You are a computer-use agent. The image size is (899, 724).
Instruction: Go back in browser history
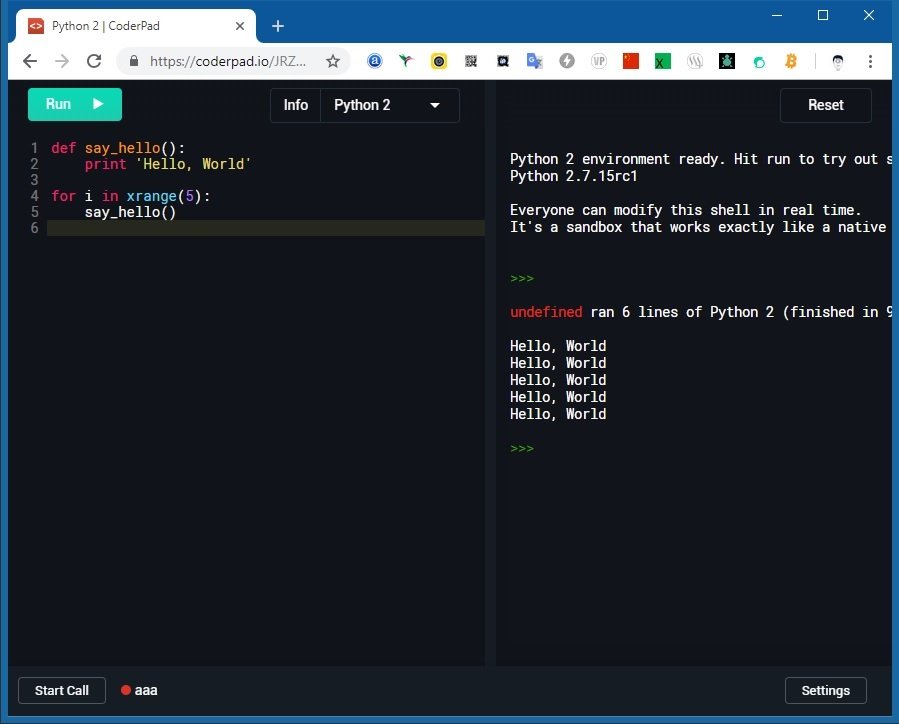[30, 61]
